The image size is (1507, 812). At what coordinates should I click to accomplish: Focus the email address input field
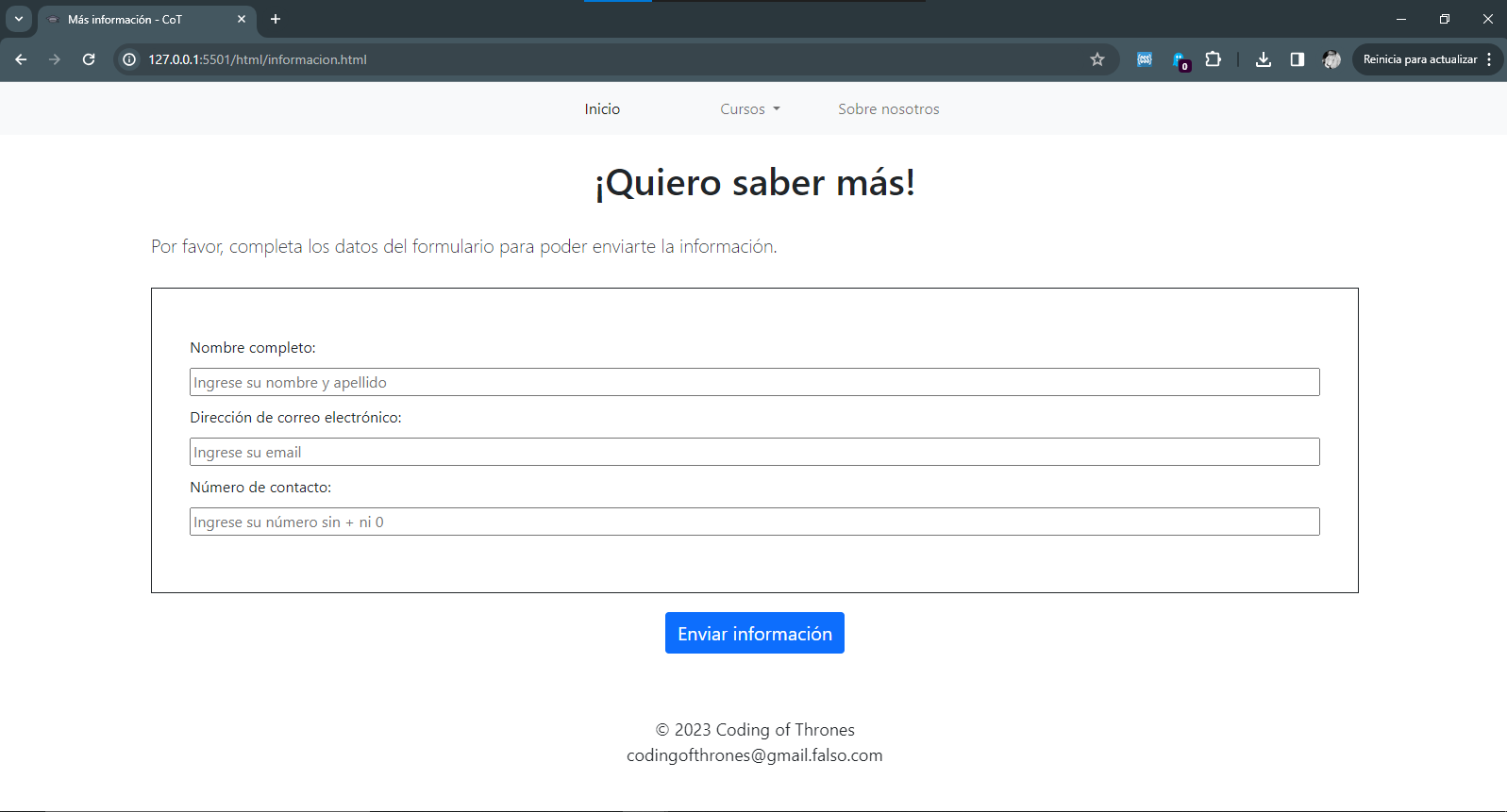(755, 452)
